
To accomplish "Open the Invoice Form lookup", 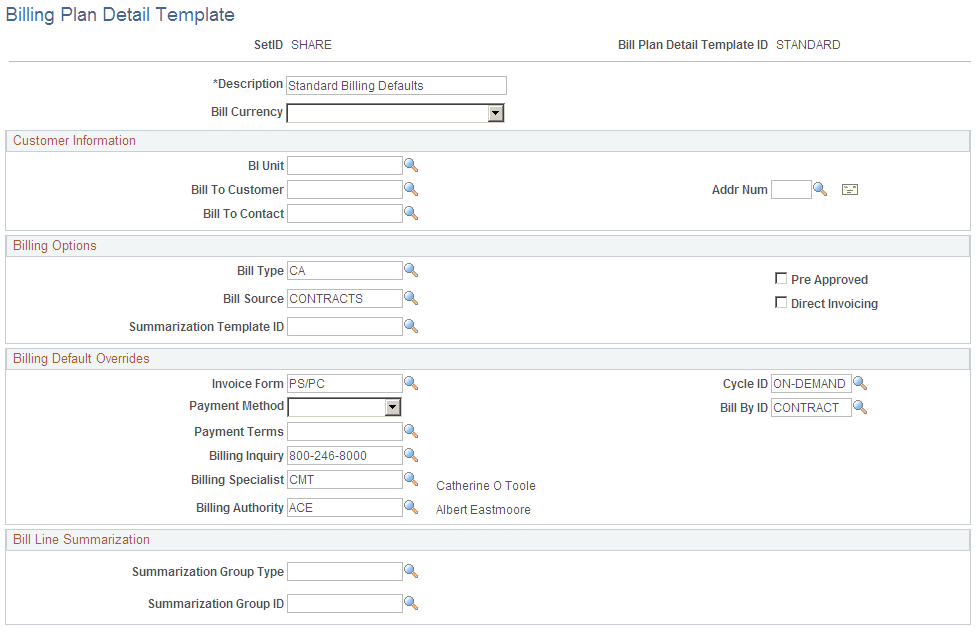I will pyautogui.click(x=411, y=383).
